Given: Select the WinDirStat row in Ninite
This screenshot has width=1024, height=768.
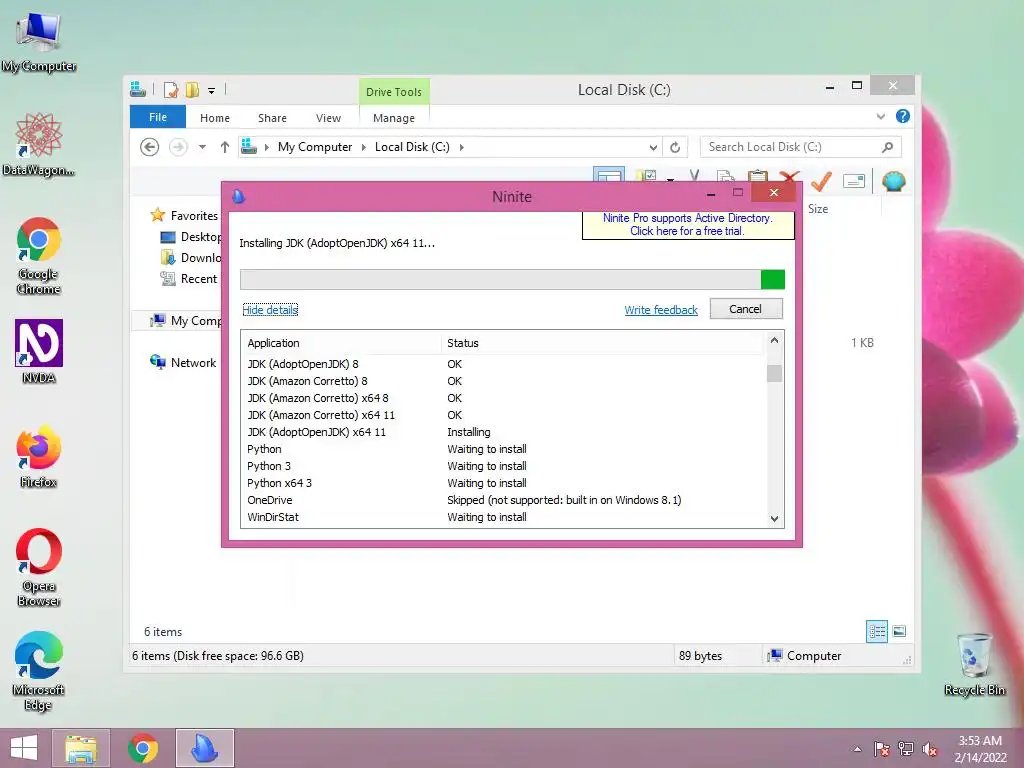Looking at the screenshot, I should tap(504, 517).
